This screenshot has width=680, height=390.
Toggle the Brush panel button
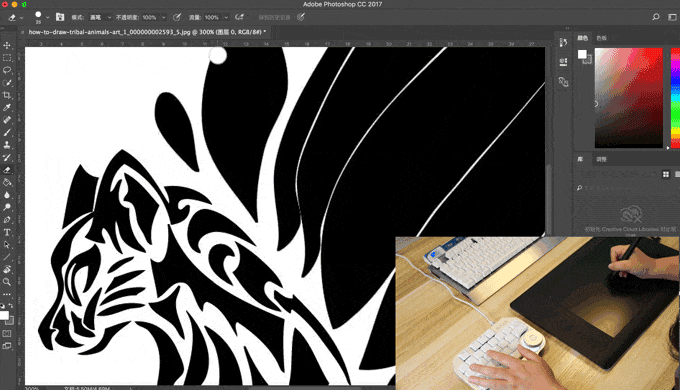point(60,17)
